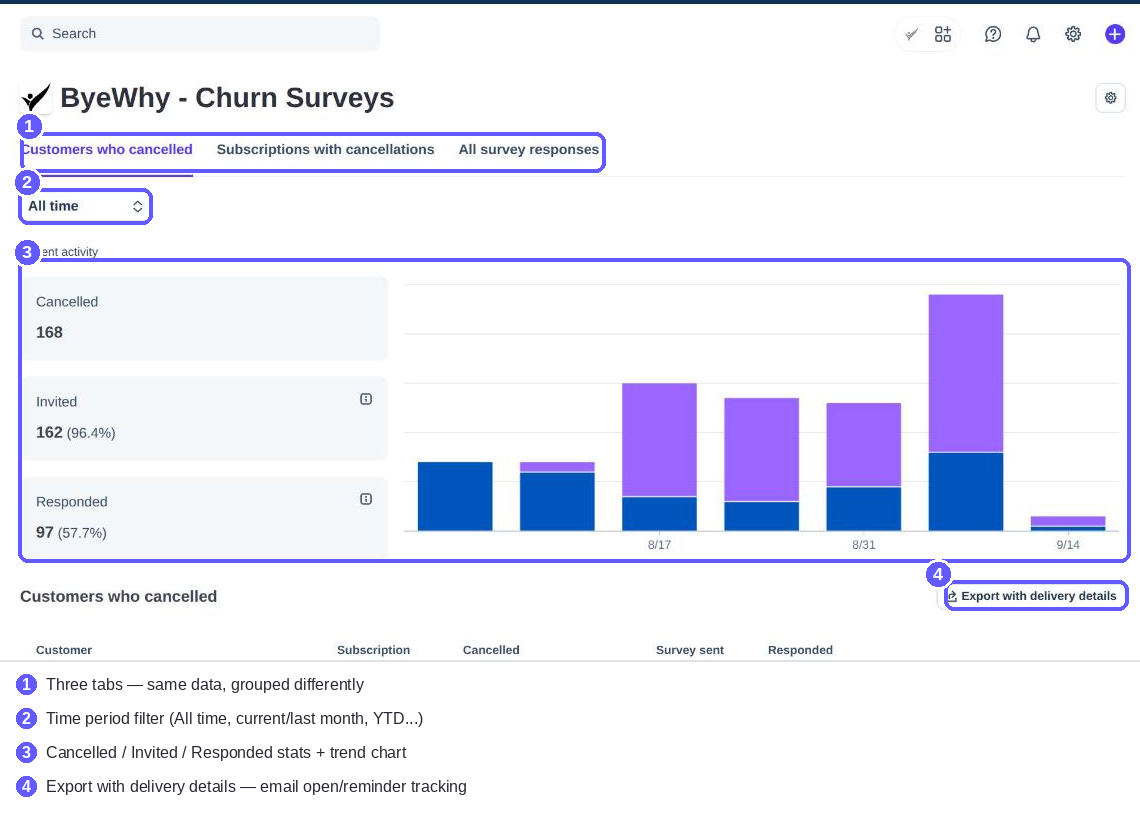Click the export icon in Export button
Image resolution: width=1140 pixels, height=824 pixels.
click(x=952, y=596)
